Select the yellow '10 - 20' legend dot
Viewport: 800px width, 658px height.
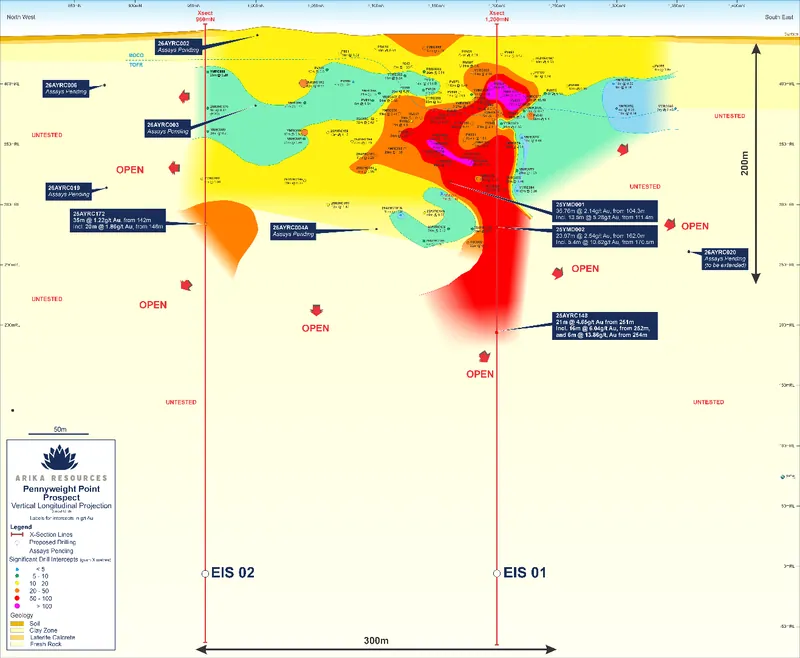[x=17, y=583]
